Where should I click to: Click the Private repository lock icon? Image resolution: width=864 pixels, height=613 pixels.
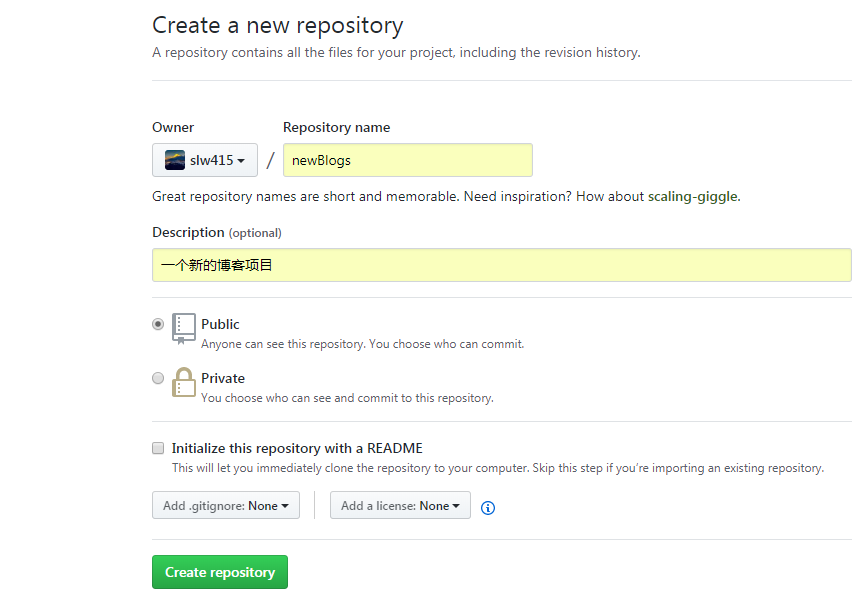pos(184,382)
